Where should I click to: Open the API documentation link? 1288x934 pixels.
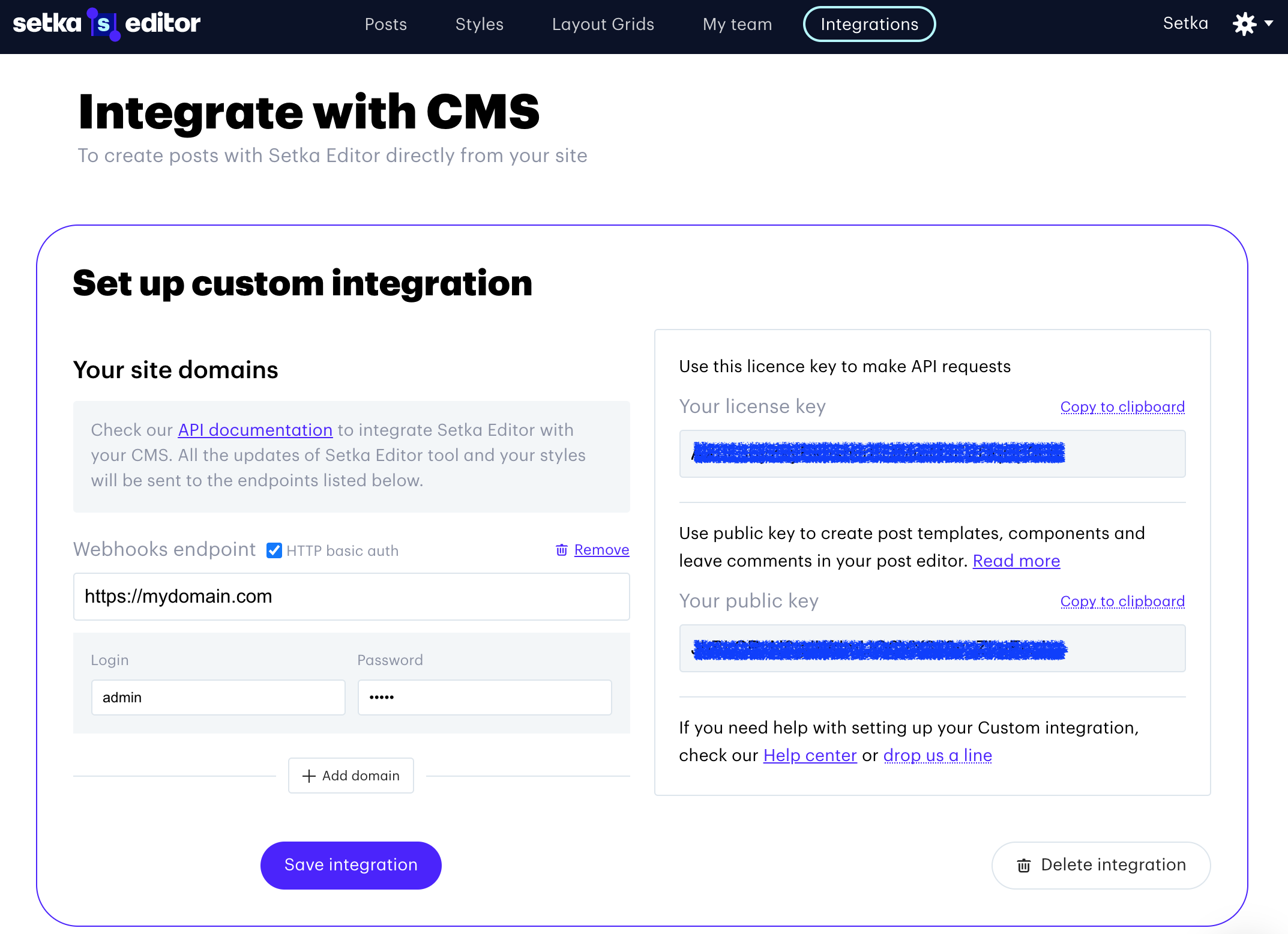255,430
